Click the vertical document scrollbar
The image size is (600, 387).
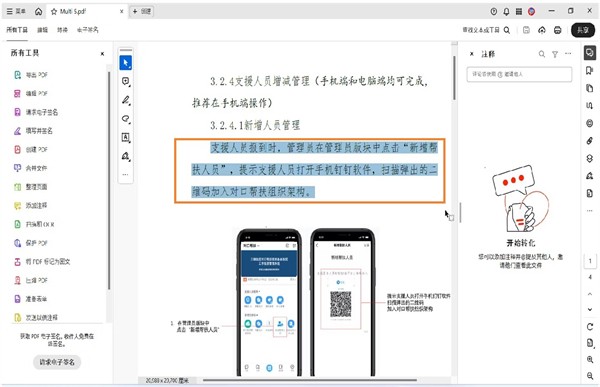454,78
